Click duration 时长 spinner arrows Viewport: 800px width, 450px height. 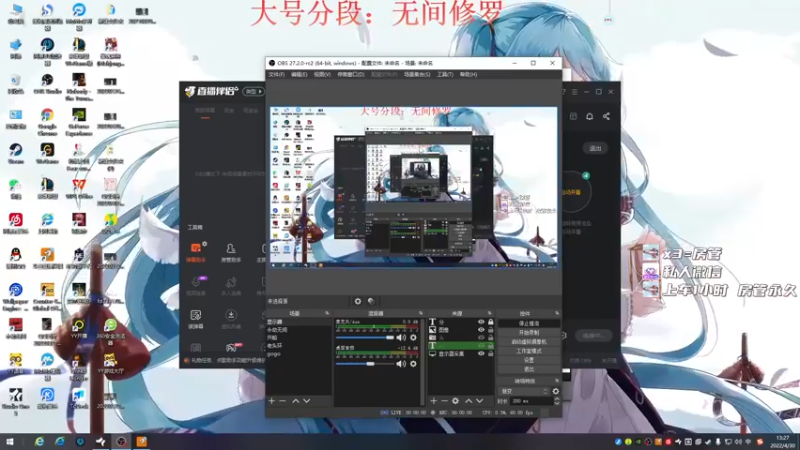point(557,402)
